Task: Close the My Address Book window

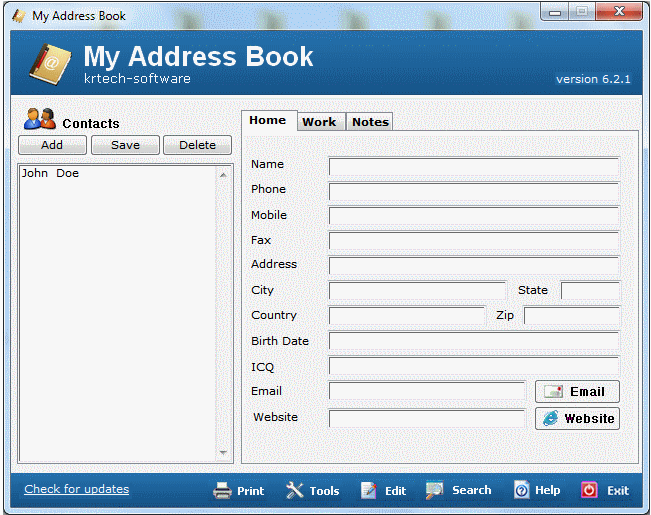Action: (x=619, y=11)
